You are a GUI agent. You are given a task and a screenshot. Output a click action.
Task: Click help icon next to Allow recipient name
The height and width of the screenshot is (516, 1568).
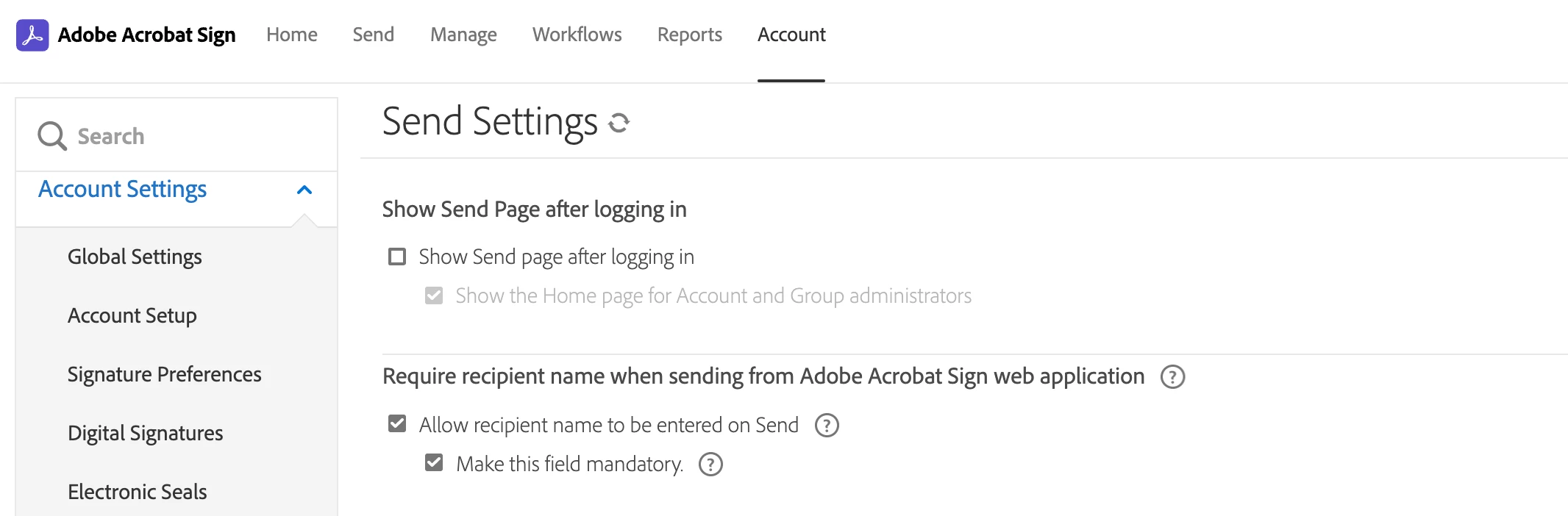coord(827,426)
